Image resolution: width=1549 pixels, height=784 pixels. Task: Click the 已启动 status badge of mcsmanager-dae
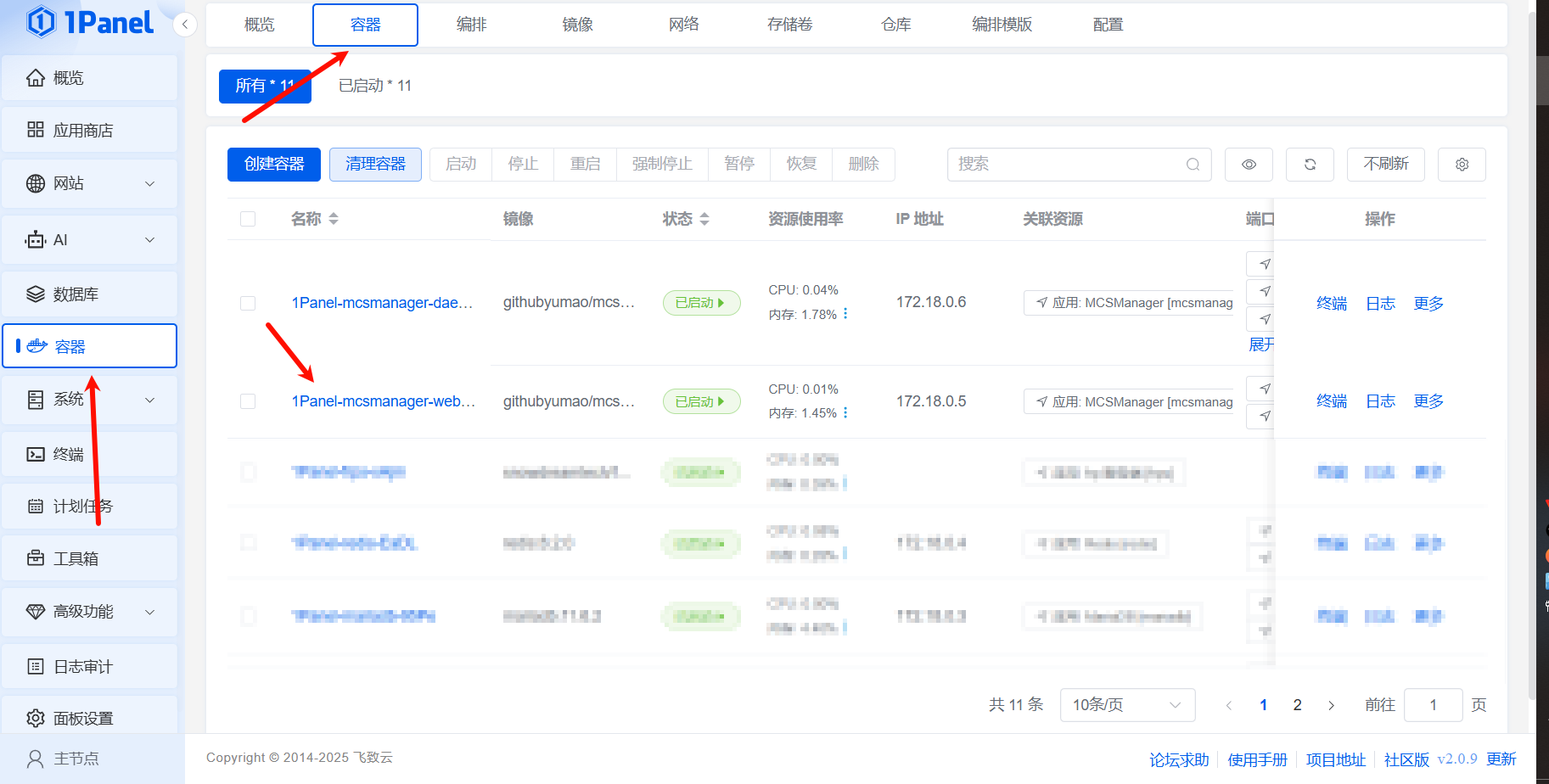pos(701,303)
